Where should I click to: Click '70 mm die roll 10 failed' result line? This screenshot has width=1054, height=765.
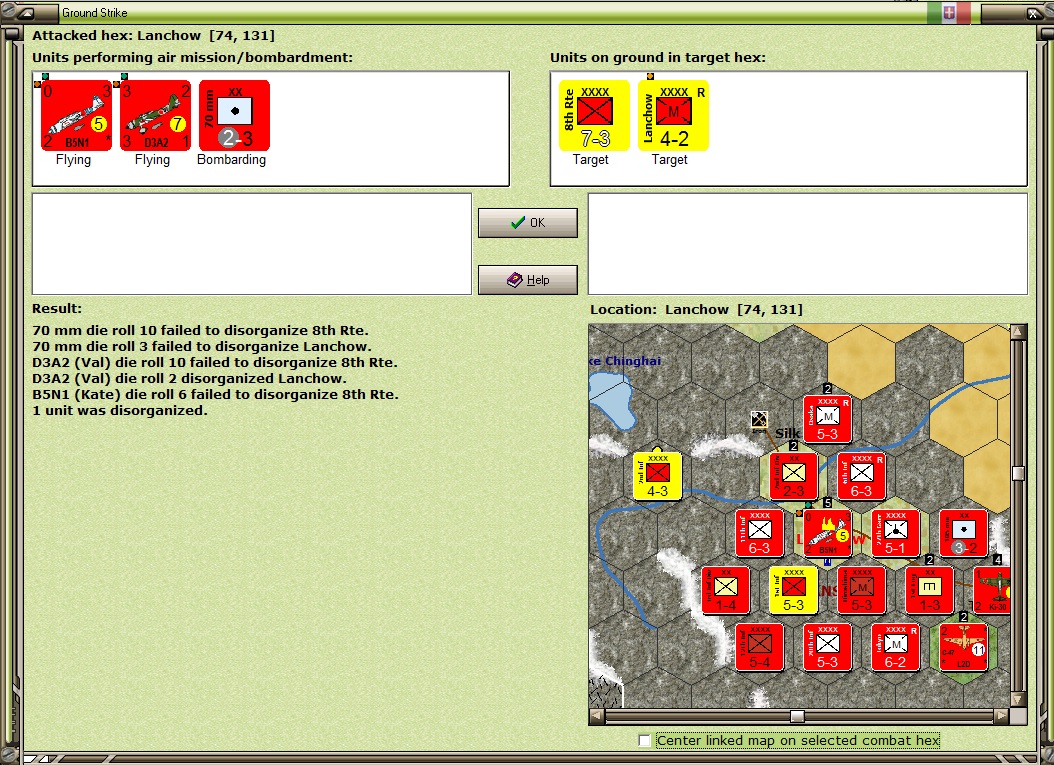pyautogui.click(x=200, y=330)
